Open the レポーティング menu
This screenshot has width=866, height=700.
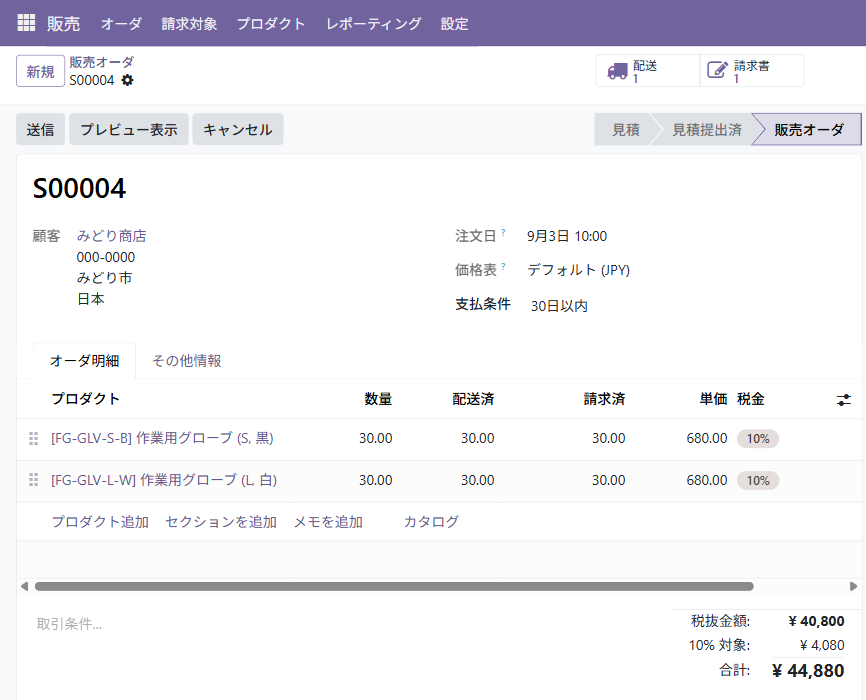pos(373,24)
